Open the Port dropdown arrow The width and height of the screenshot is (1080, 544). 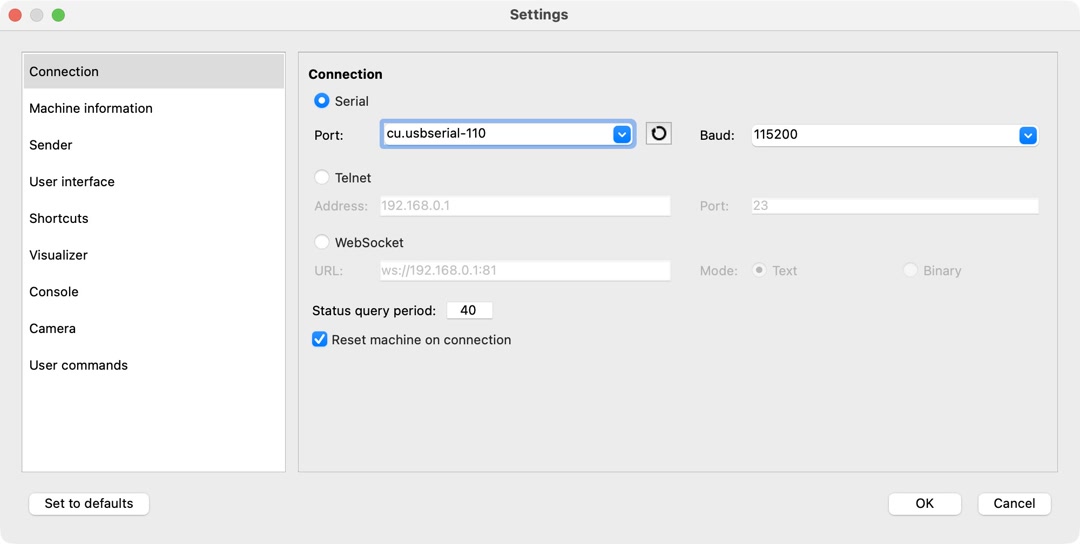(622, 134)
